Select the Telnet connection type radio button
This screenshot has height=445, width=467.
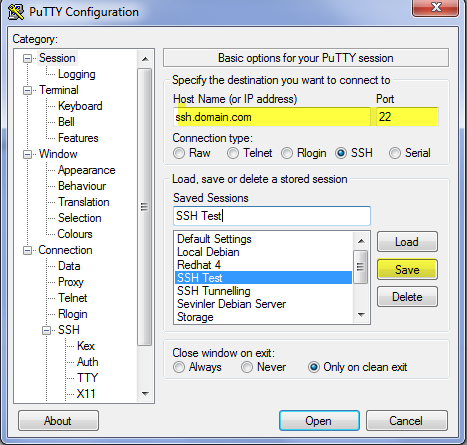(x=233, y=153)
